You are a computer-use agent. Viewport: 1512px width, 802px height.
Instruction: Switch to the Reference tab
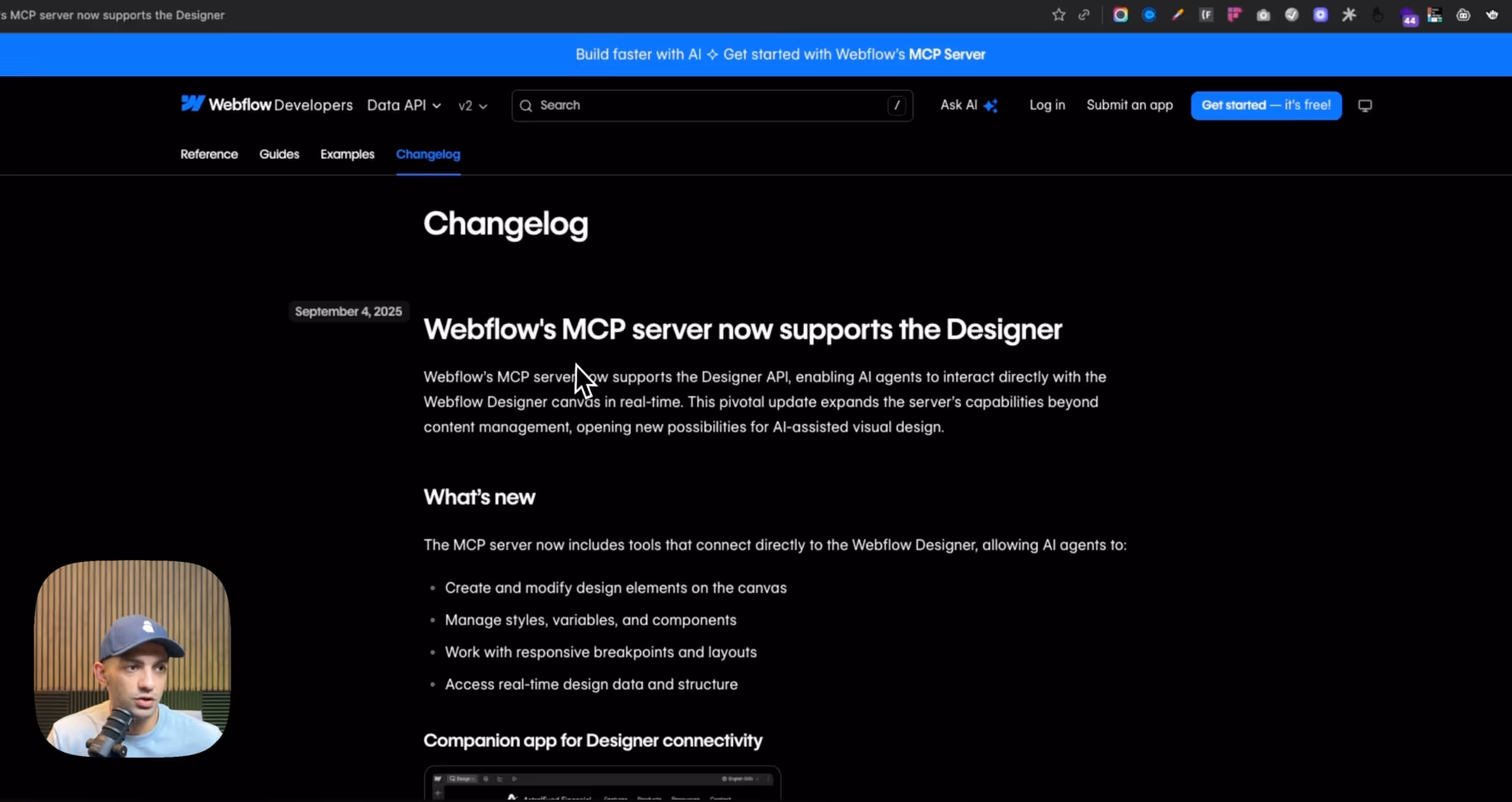coord(209,154)
